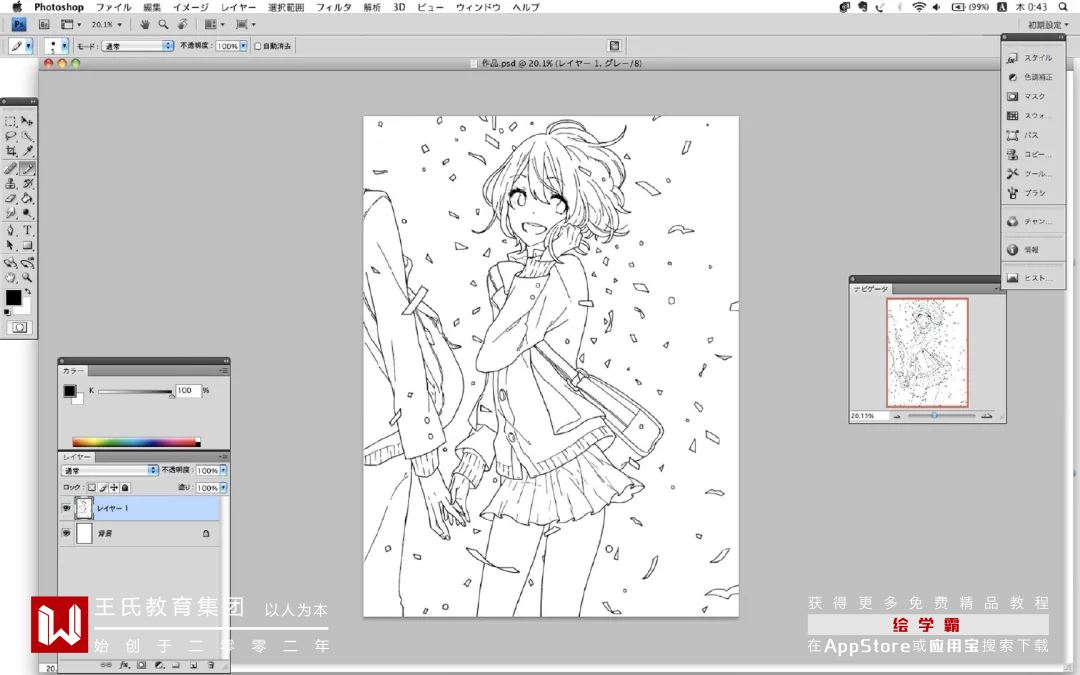The height and width of the screenshot is (675, 1080).
Task: Open the レイヤー menu
Action: pyautogui.click(x=238, y=7)
